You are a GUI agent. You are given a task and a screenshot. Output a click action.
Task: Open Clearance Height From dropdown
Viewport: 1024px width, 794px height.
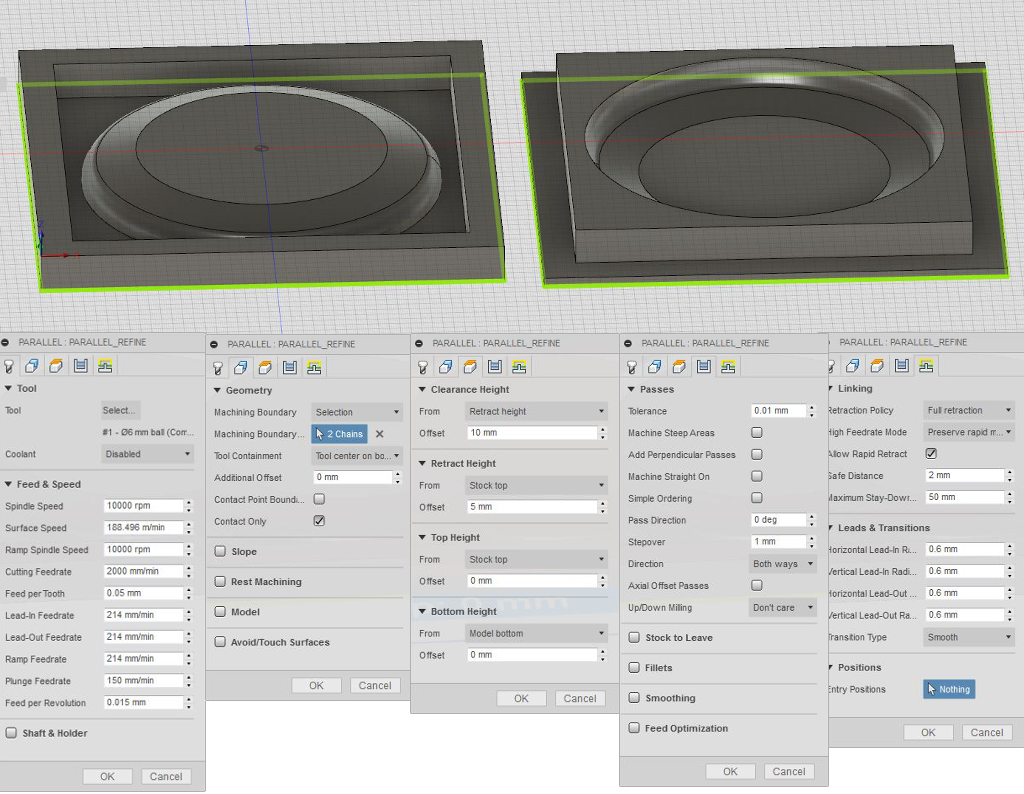tap(536, 412)
